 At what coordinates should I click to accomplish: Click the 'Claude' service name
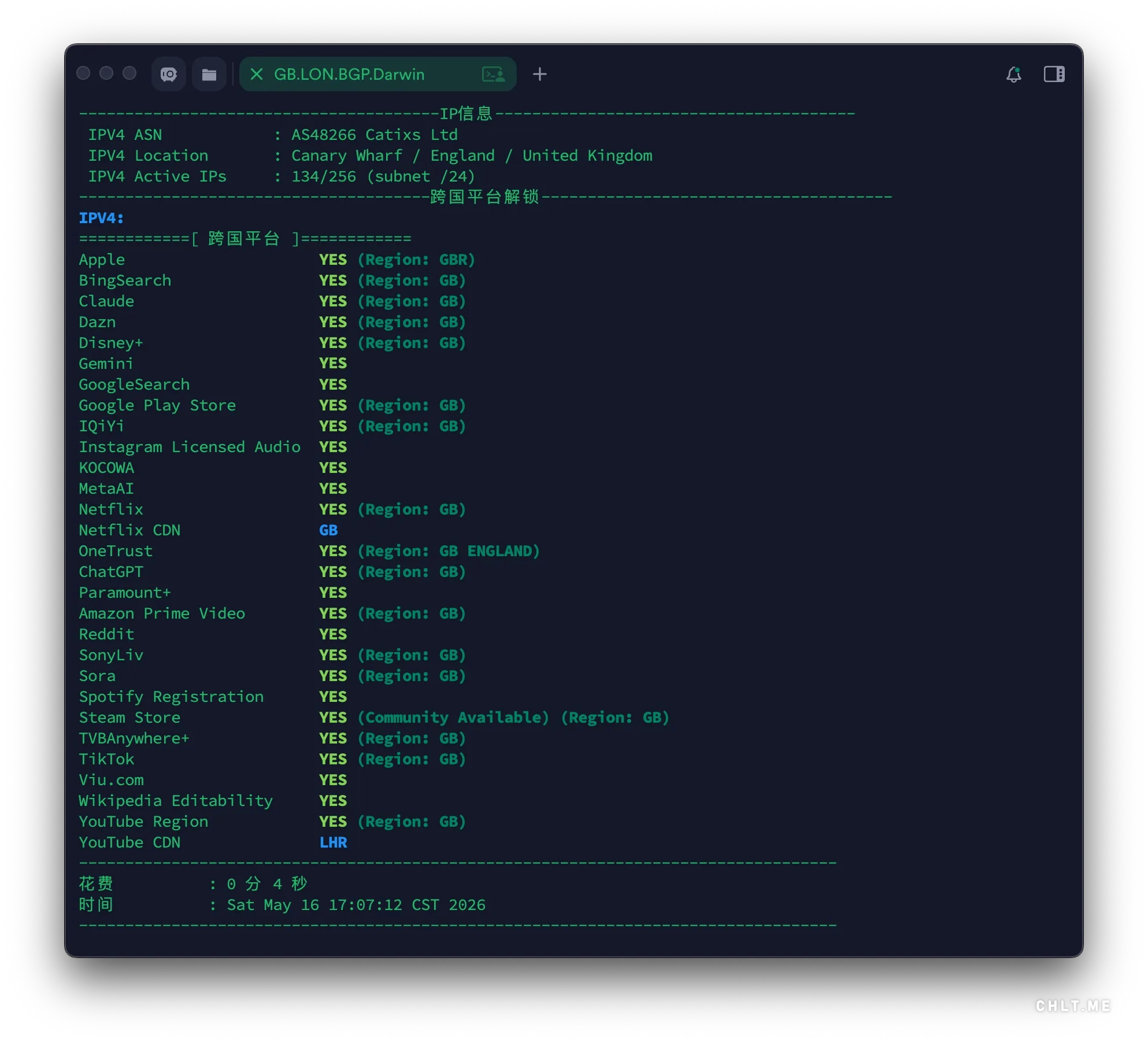(106, 301)
